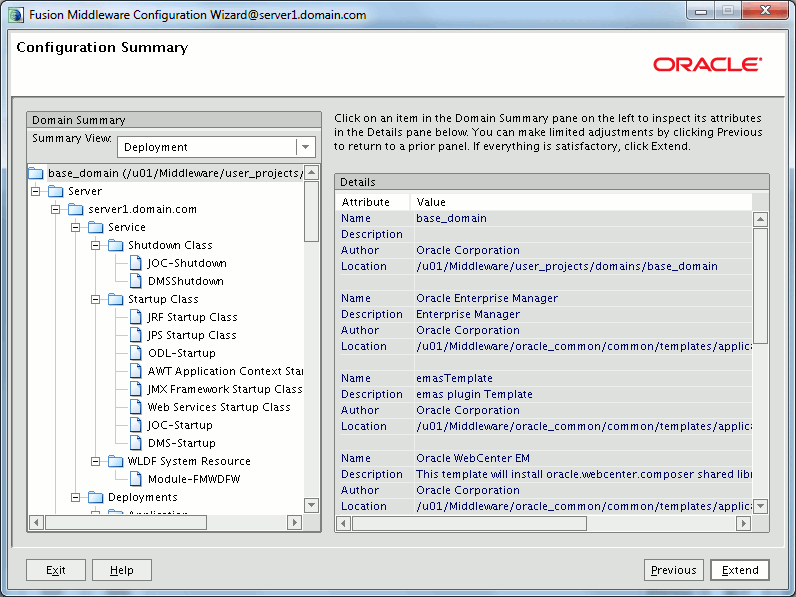Click the Details pane scroll down arrow
The height and width of the screenshot is (597, 796).
point(760,506)
